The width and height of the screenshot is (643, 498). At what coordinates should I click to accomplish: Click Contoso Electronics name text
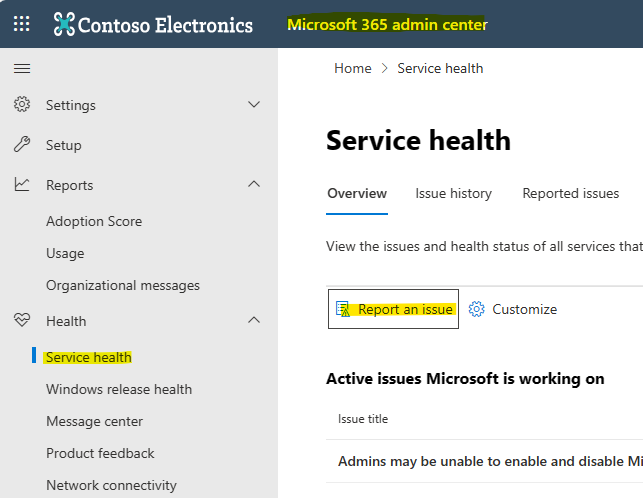(165, 25)
